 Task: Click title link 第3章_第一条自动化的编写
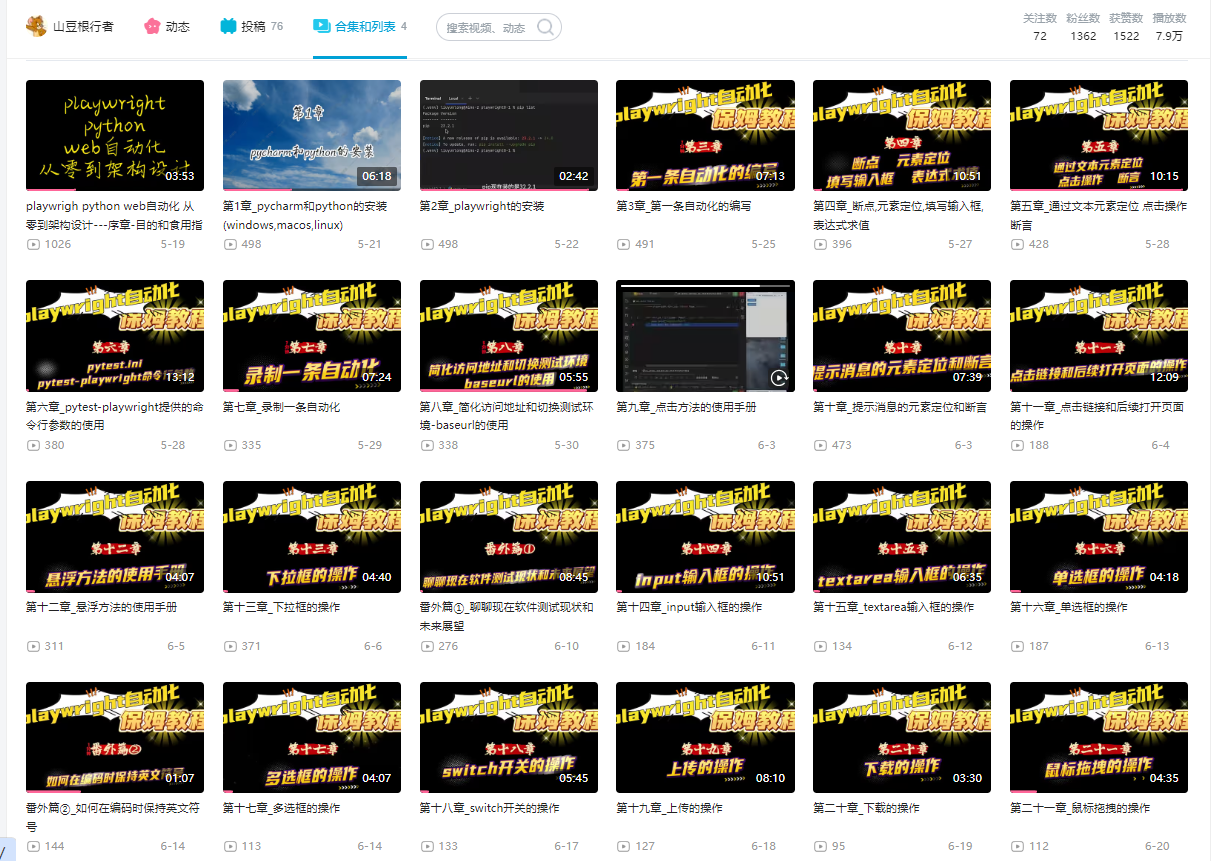point(684,207)
